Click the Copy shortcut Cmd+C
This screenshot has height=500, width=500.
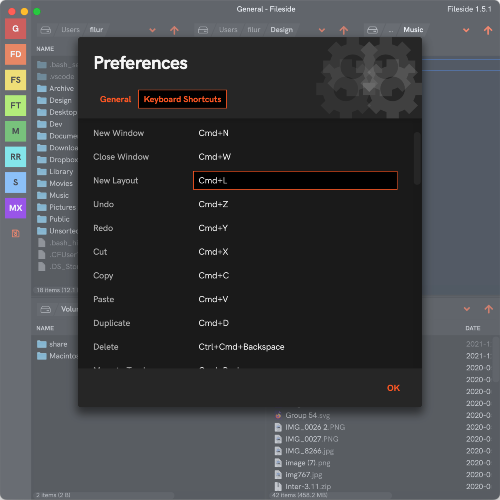pyautogui.click(x=214, y=276)
